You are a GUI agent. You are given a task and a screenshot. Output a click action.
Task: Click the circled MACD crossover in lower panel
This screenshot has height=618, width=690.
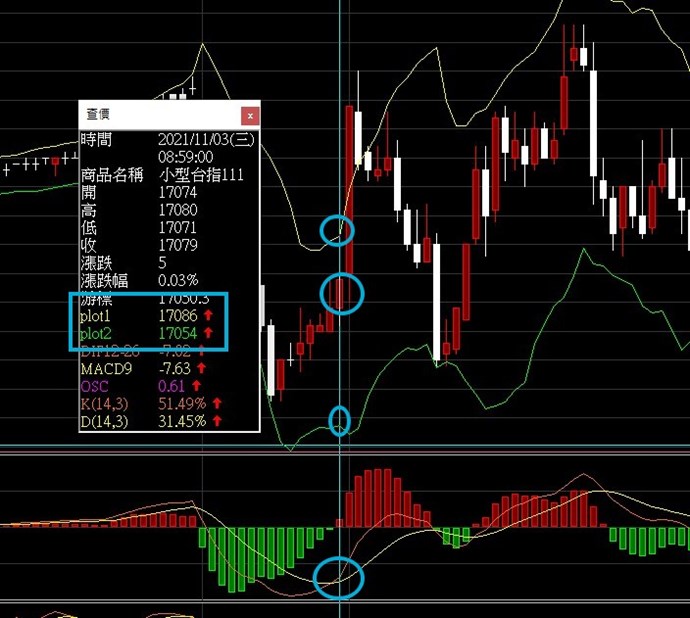339,578
